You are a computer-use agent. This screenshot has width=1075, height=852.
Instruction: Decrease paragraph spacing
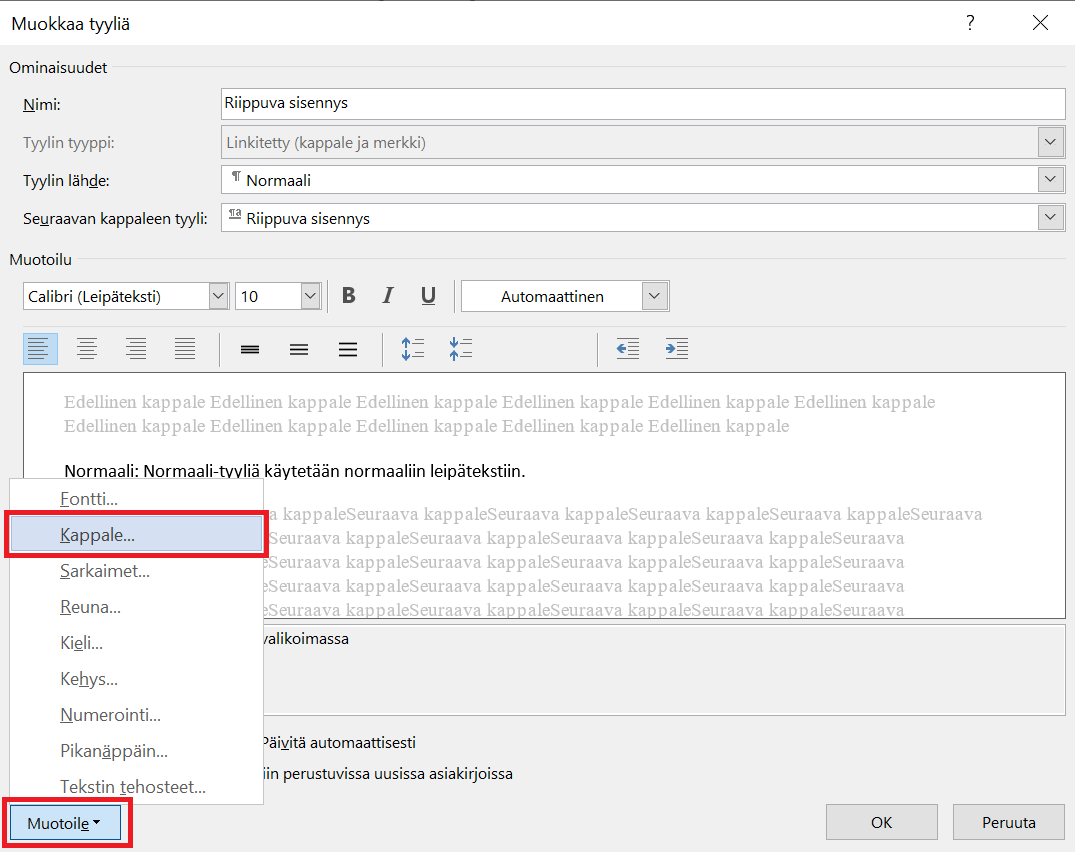point(461,349)
